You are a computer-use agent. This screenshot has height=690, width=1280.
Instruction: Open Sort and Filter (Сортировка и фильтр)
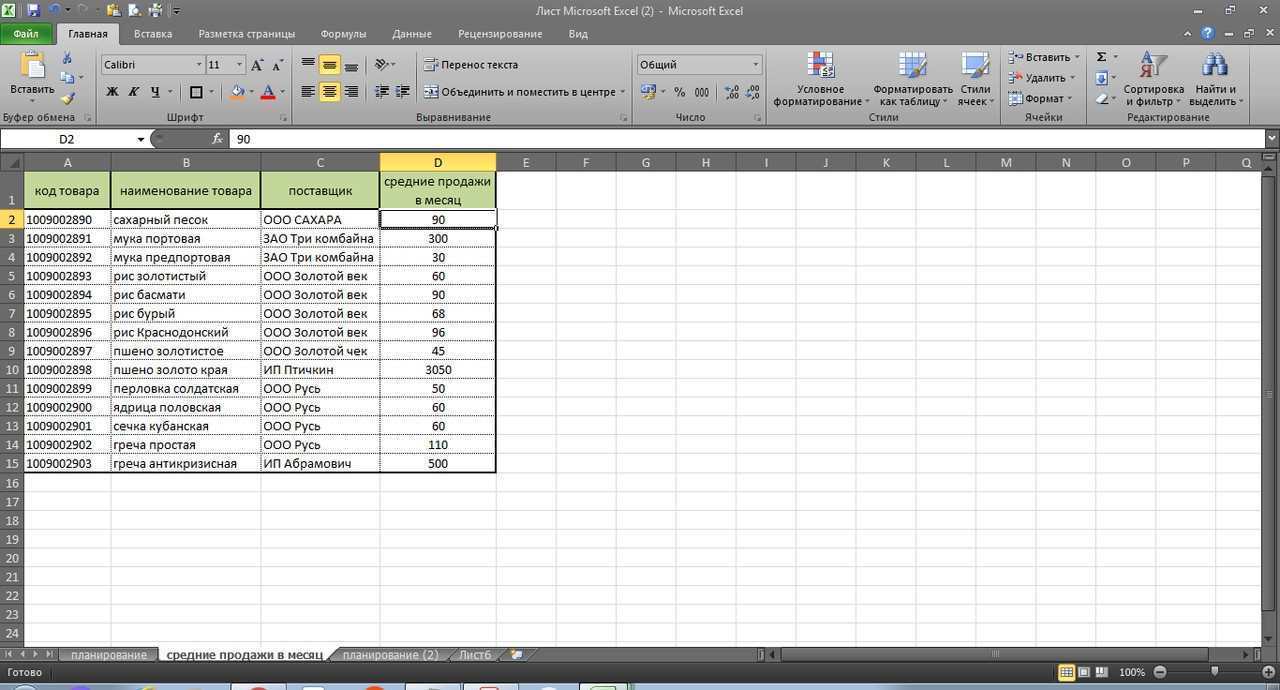click(1153, 80)
